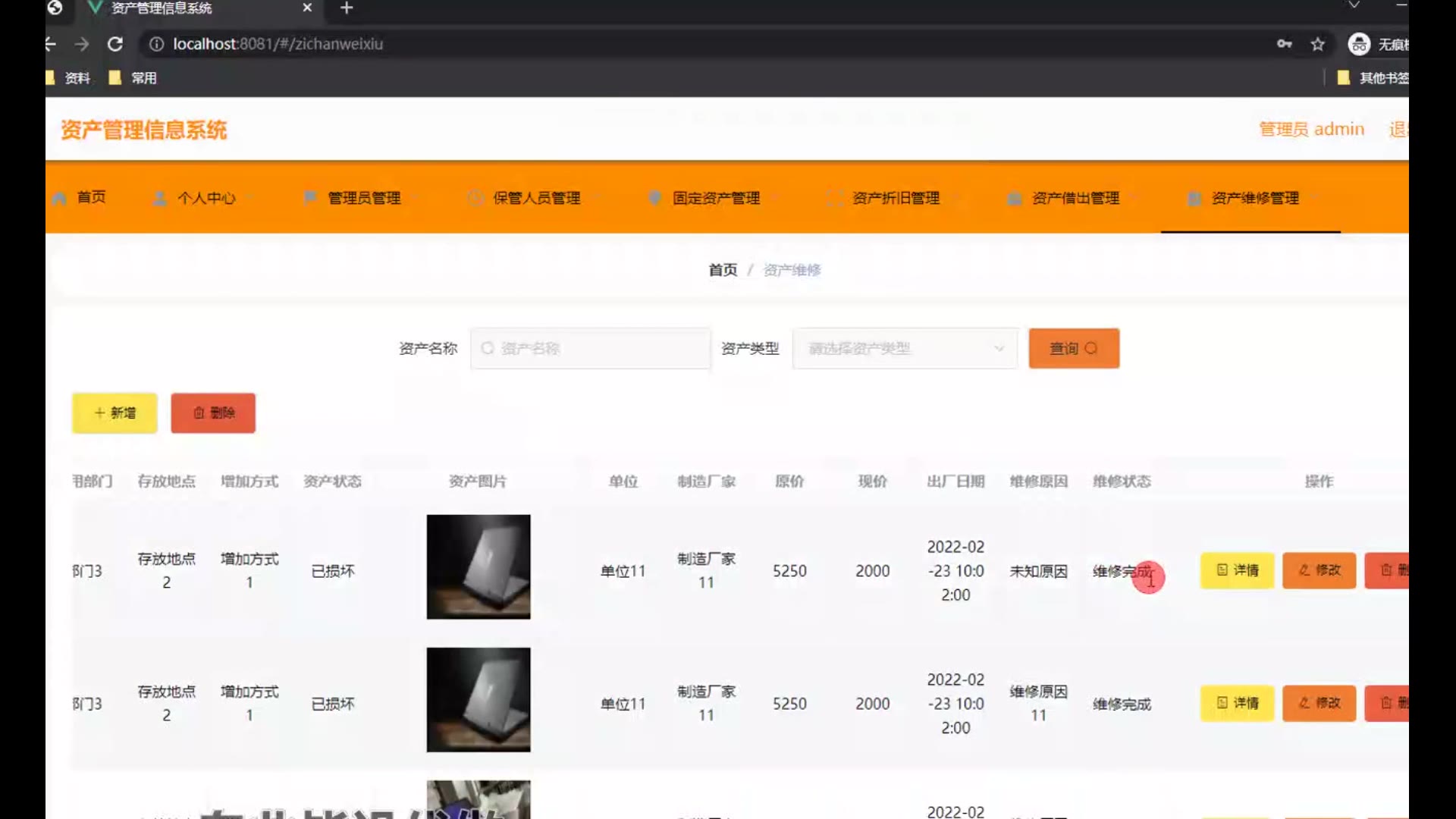Screen dimensions: 1456x819
Task: Click the 管理员 admin label
Action: tap(1311, 129)
